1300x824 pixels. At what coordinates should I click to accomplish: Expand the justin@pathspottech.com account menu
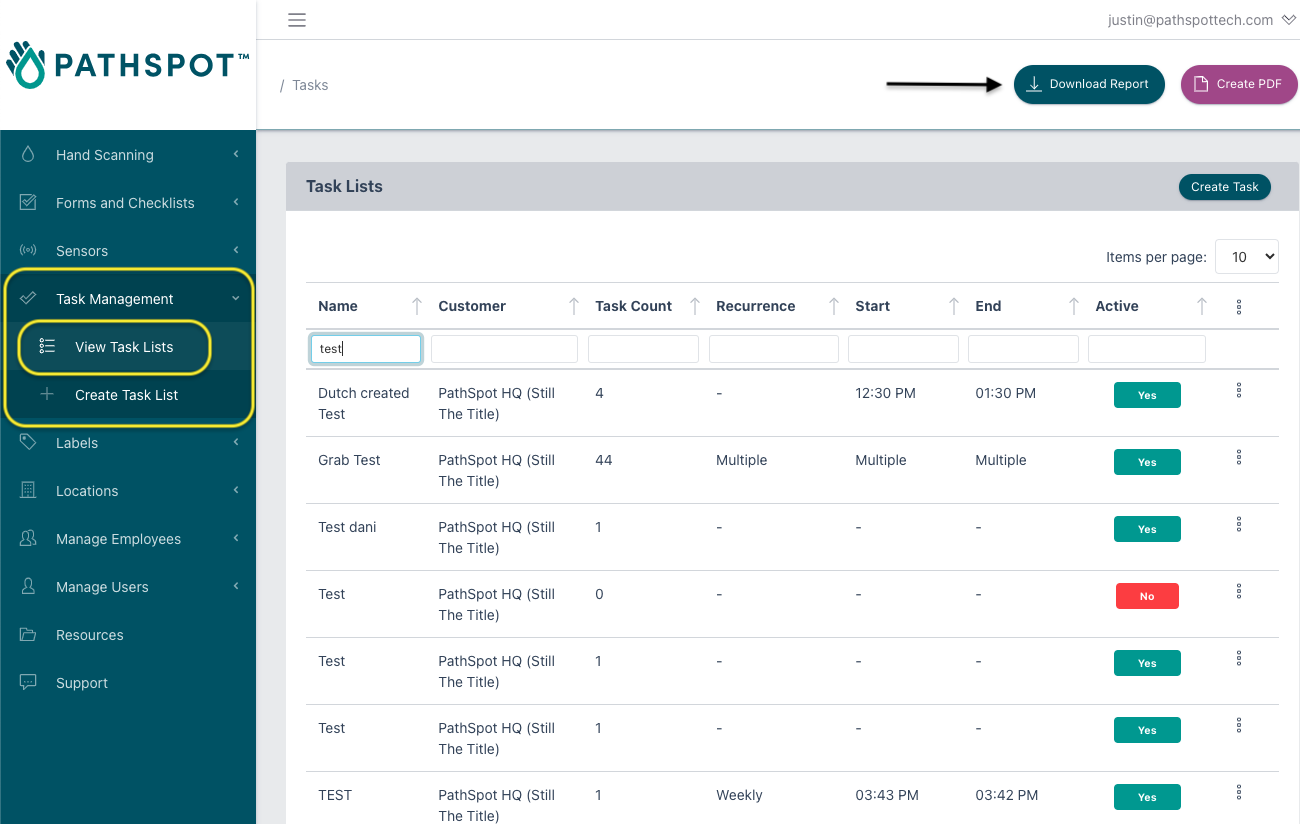click(1201, 20)
